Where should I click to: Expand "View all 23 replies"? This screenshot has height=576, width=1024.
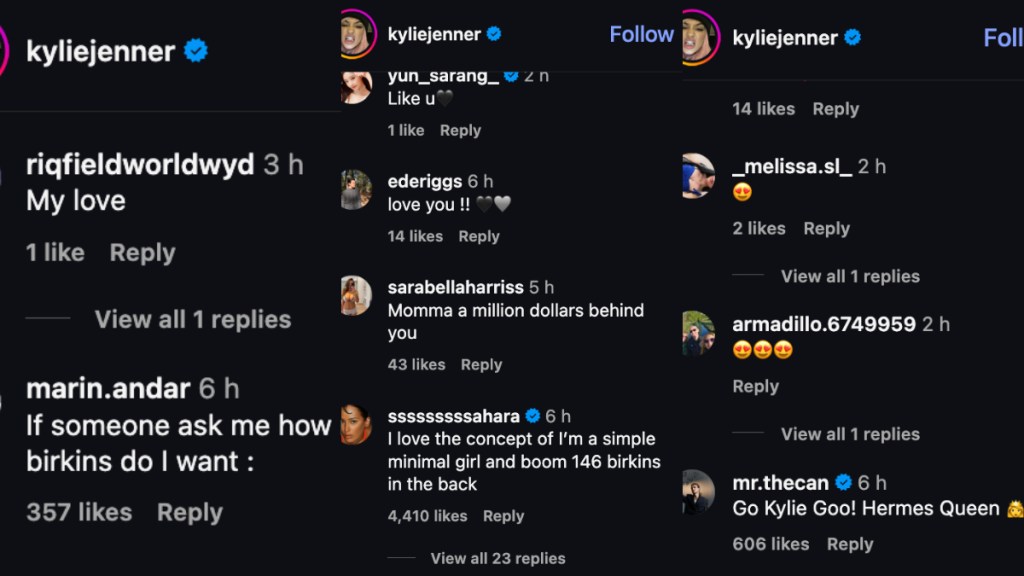click(498, 558)
